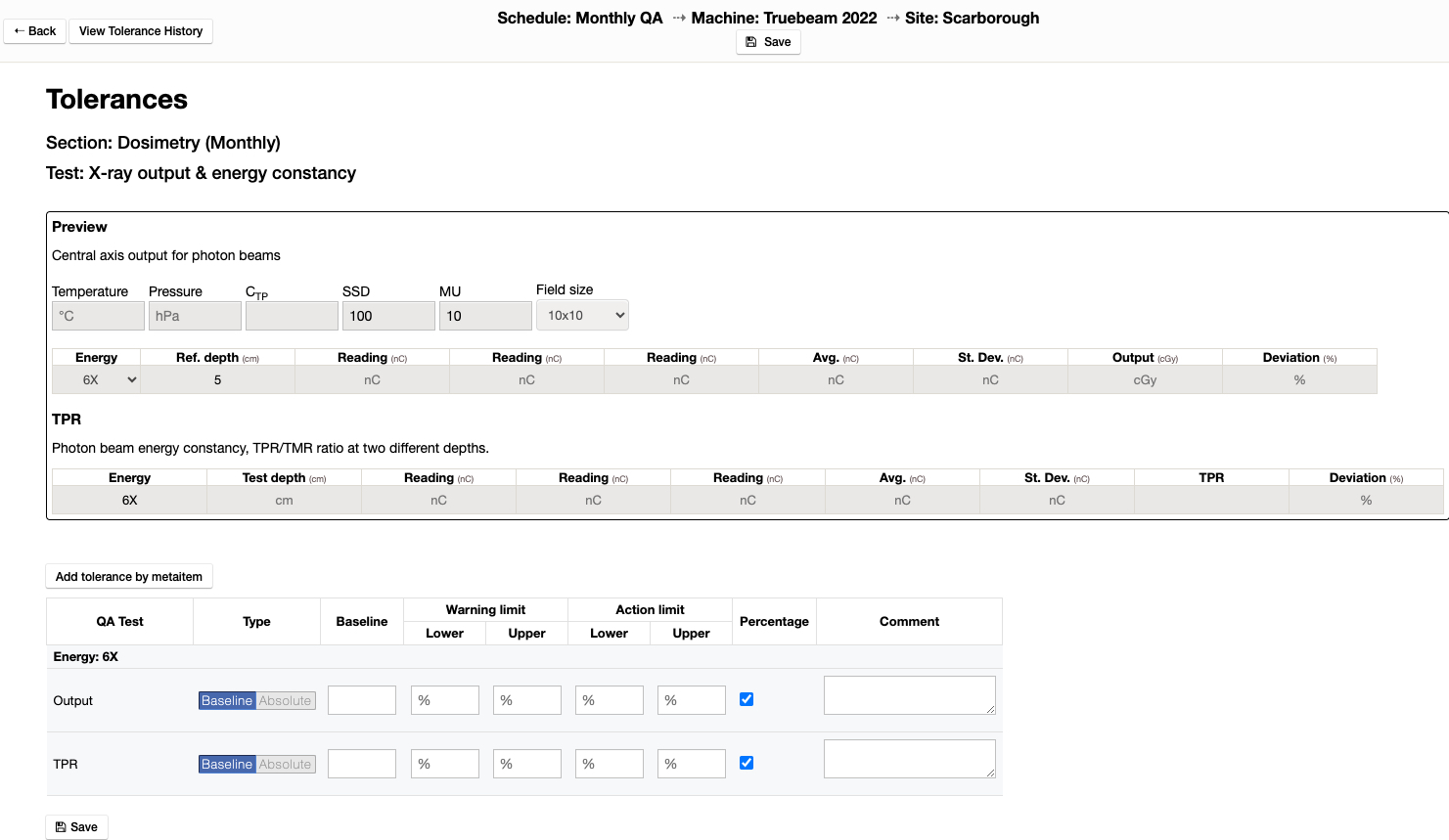Click the TPR Baseline value field
1449x840 pixels.
point(362,764)
